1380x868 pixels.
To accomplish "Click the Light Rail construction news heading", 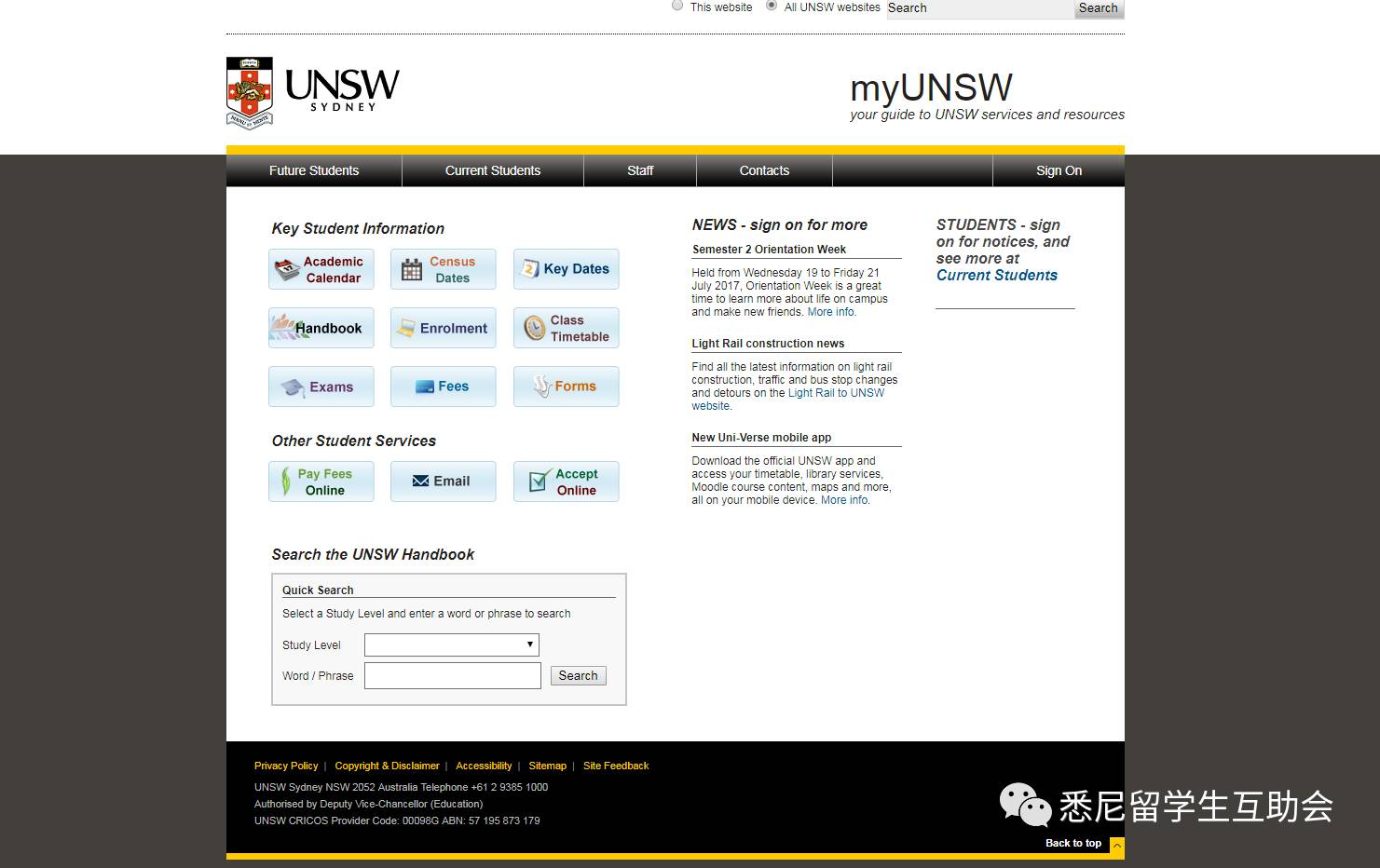I will [x=768, y=344].
